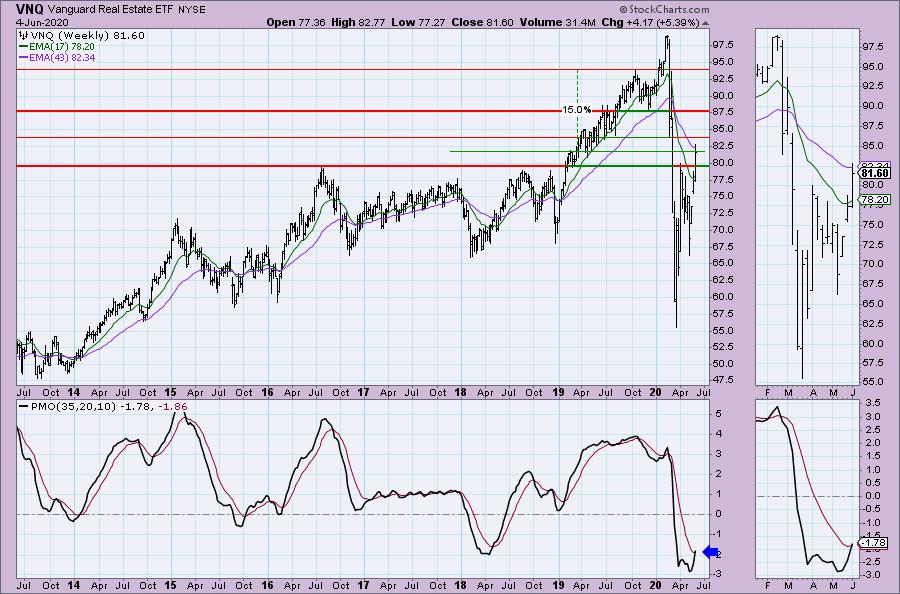Click the PMO(35,20,10) indicator label
The height and width of the screenshot is (594, 900).
coord(72,406)
